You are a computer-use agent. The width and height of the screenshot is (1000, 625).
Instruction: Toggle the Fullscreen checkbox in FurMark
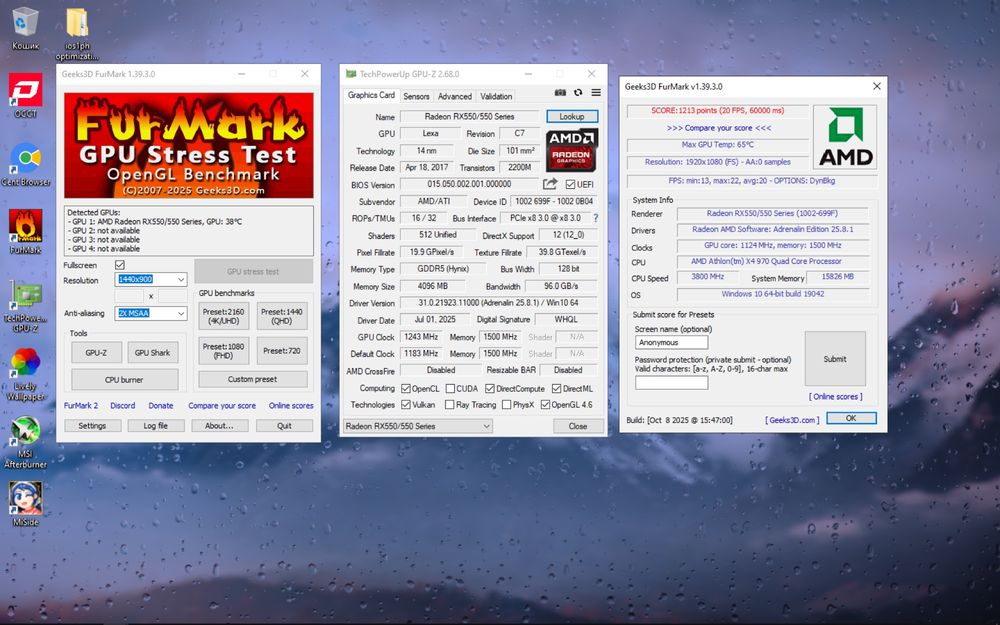click(120, 265)
